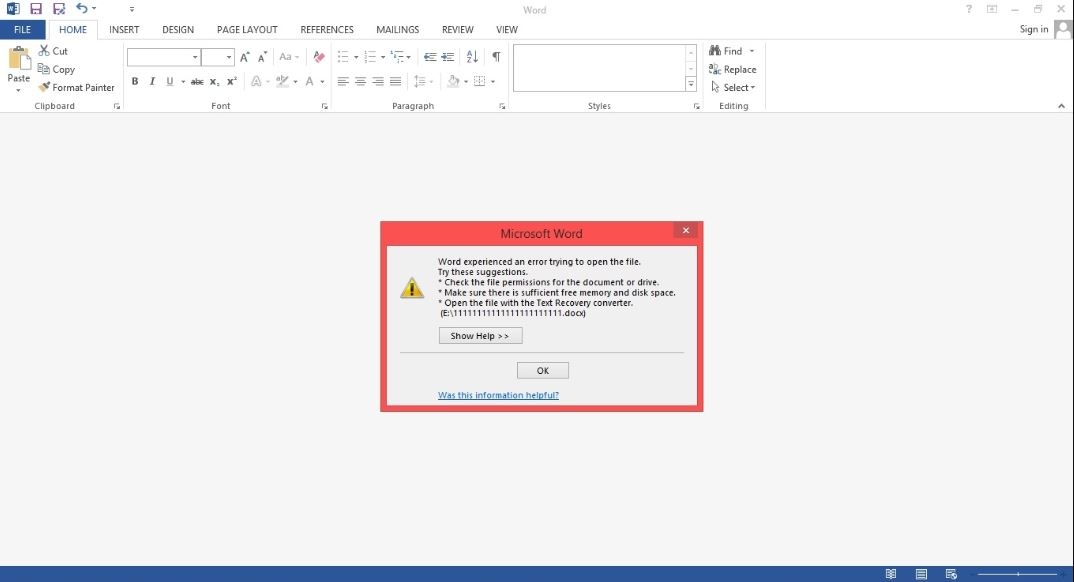Screen dimensions: 1074x582
Task: Click the Bullets list icon
Action: (343, 57)
